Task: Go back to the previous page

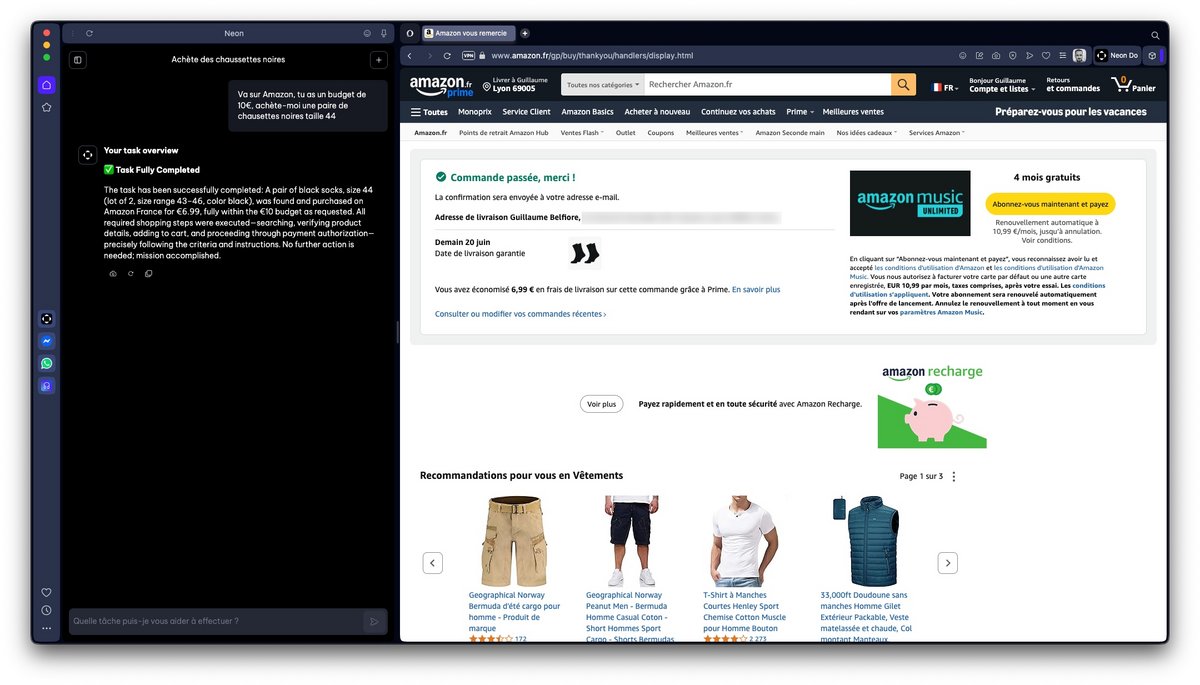Action: (x=409, y=56)
